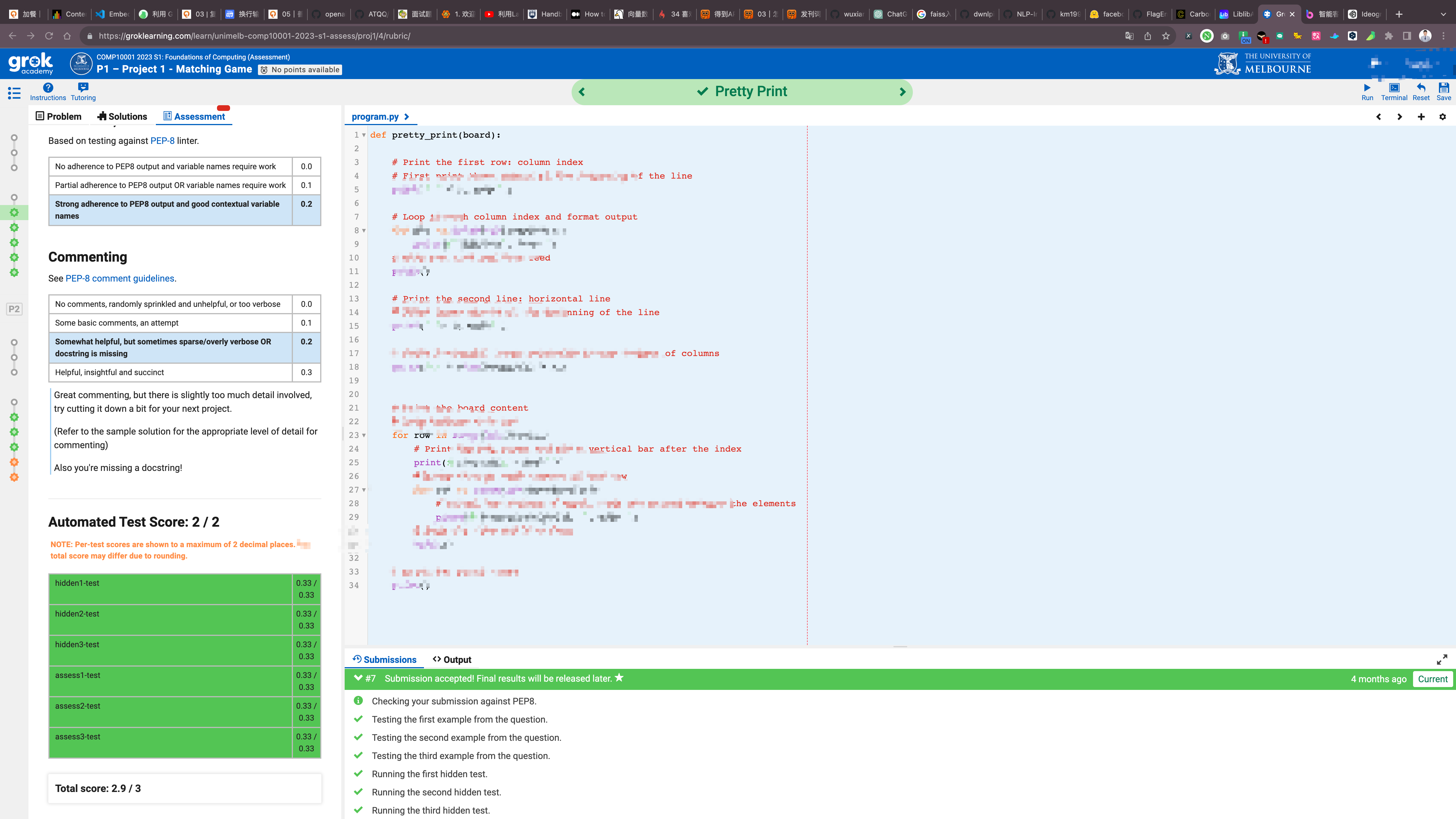Click 'Testing the second example from the question.'
The image size is (1456, 819).
pyautogui.click(x=466, y=738)
